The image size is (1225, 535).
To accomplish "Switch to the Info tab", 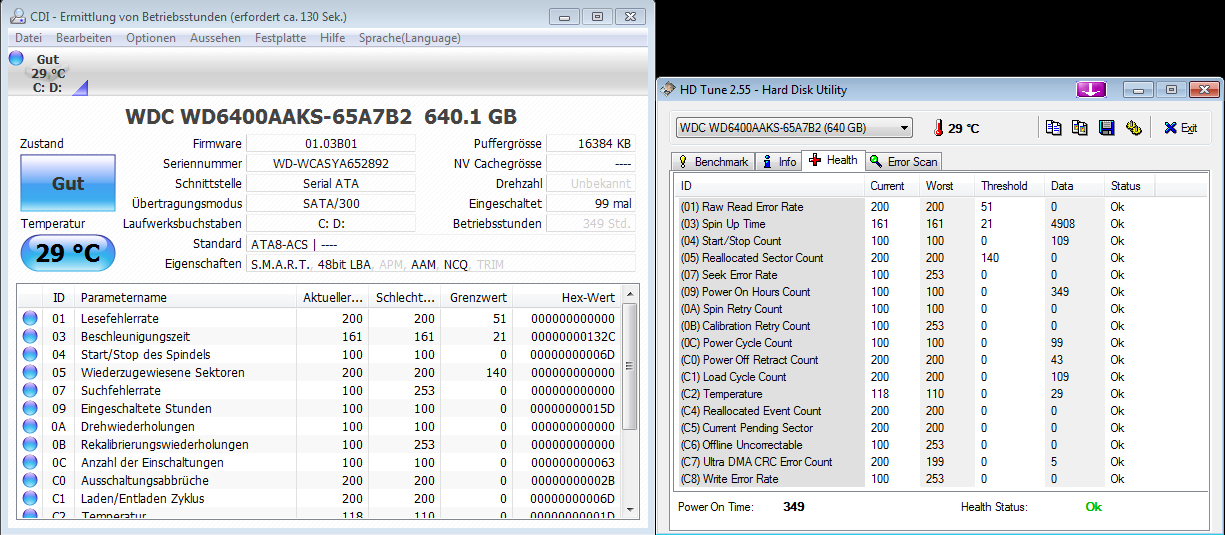I will pyautogui.click(x=778, y=161).
